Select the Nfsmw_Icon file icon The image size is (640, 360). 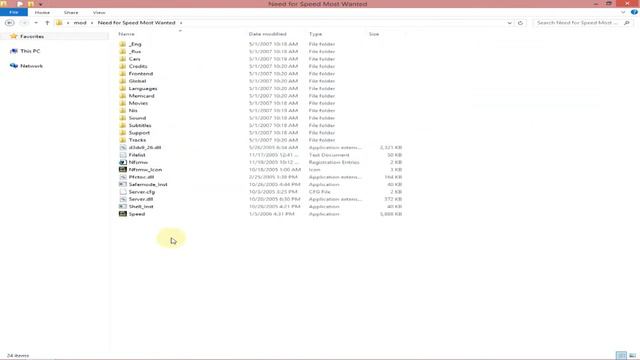tap(122, 169)
